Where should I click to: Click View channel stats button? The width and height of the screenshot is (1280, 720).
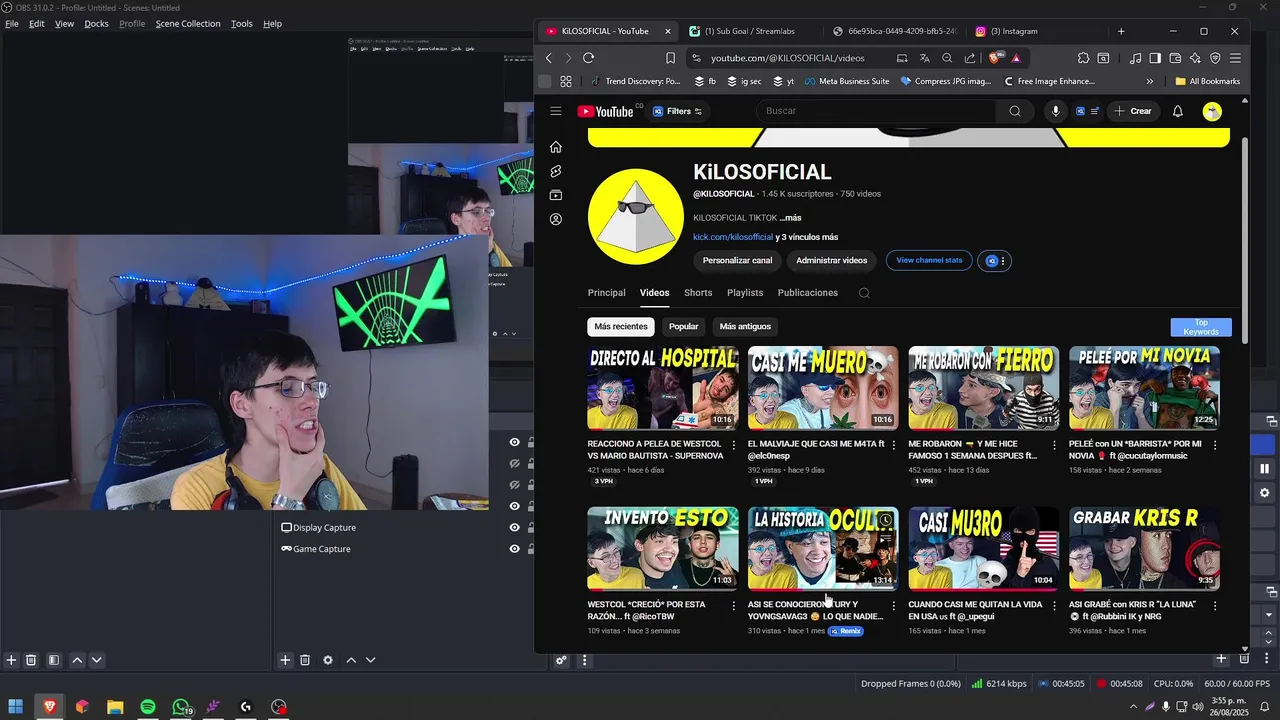pyautogui.click(x=929, y=260)
